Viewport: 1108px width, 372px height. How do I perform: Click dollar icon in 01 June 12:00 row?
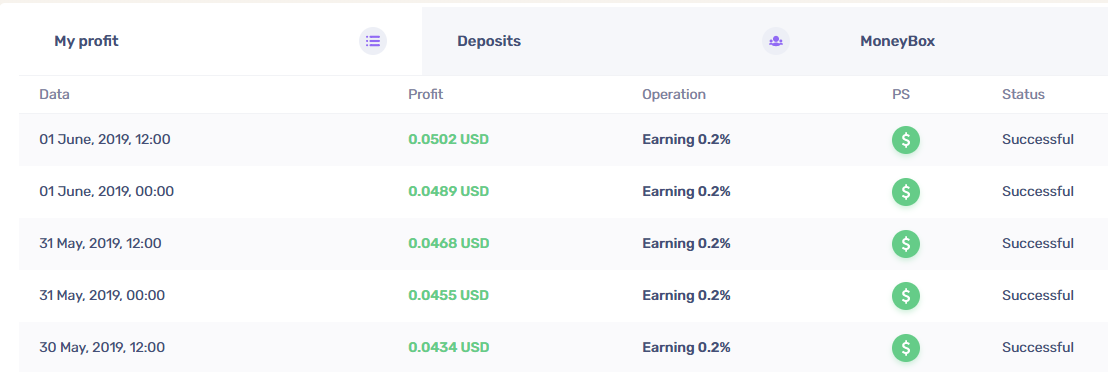[x=906, y=139]
